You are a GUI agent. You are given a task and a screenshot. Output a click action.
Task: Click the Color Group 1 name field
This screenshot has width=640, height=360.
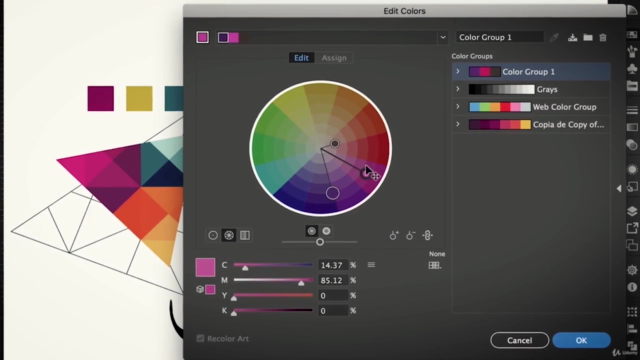coord(500,37)
